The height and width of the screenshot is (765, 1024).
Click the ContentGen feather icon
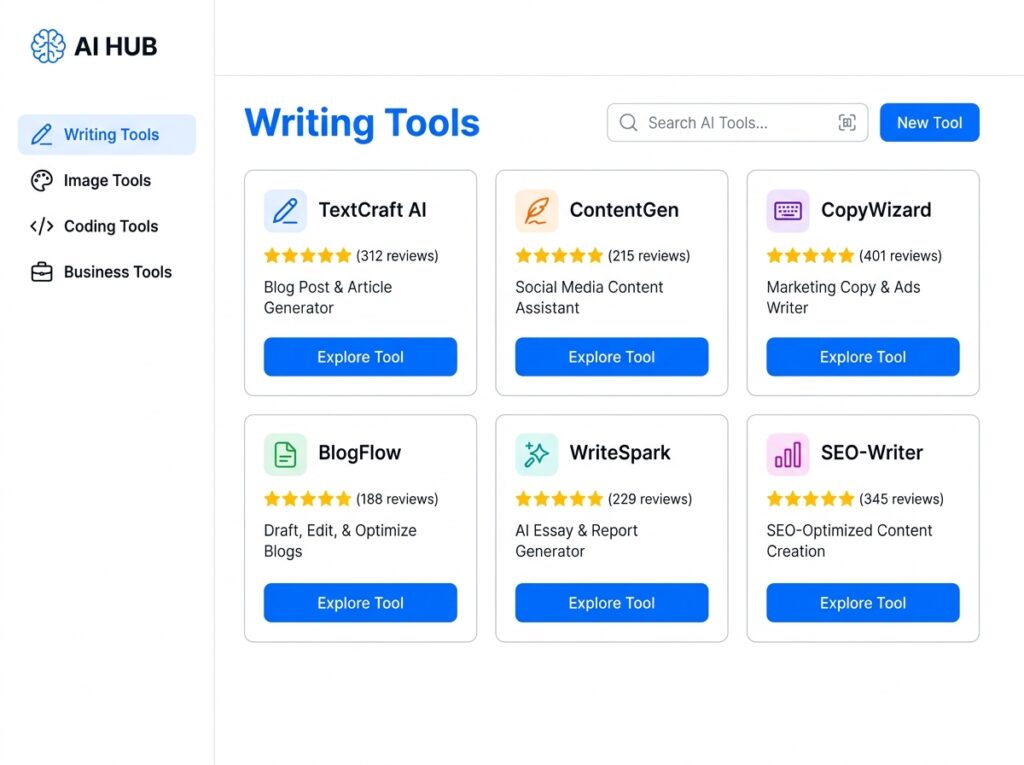tap(537, 211)
